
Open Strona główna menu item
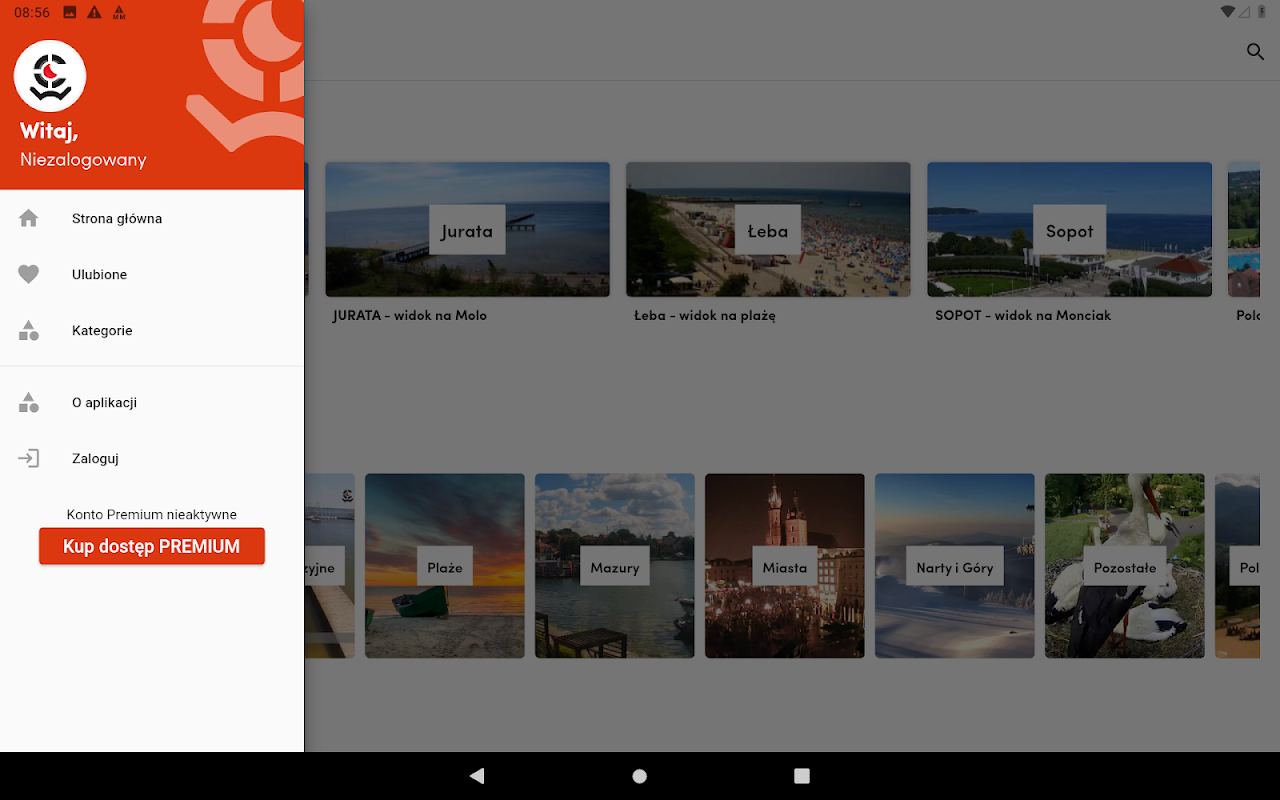click(152, 218)
